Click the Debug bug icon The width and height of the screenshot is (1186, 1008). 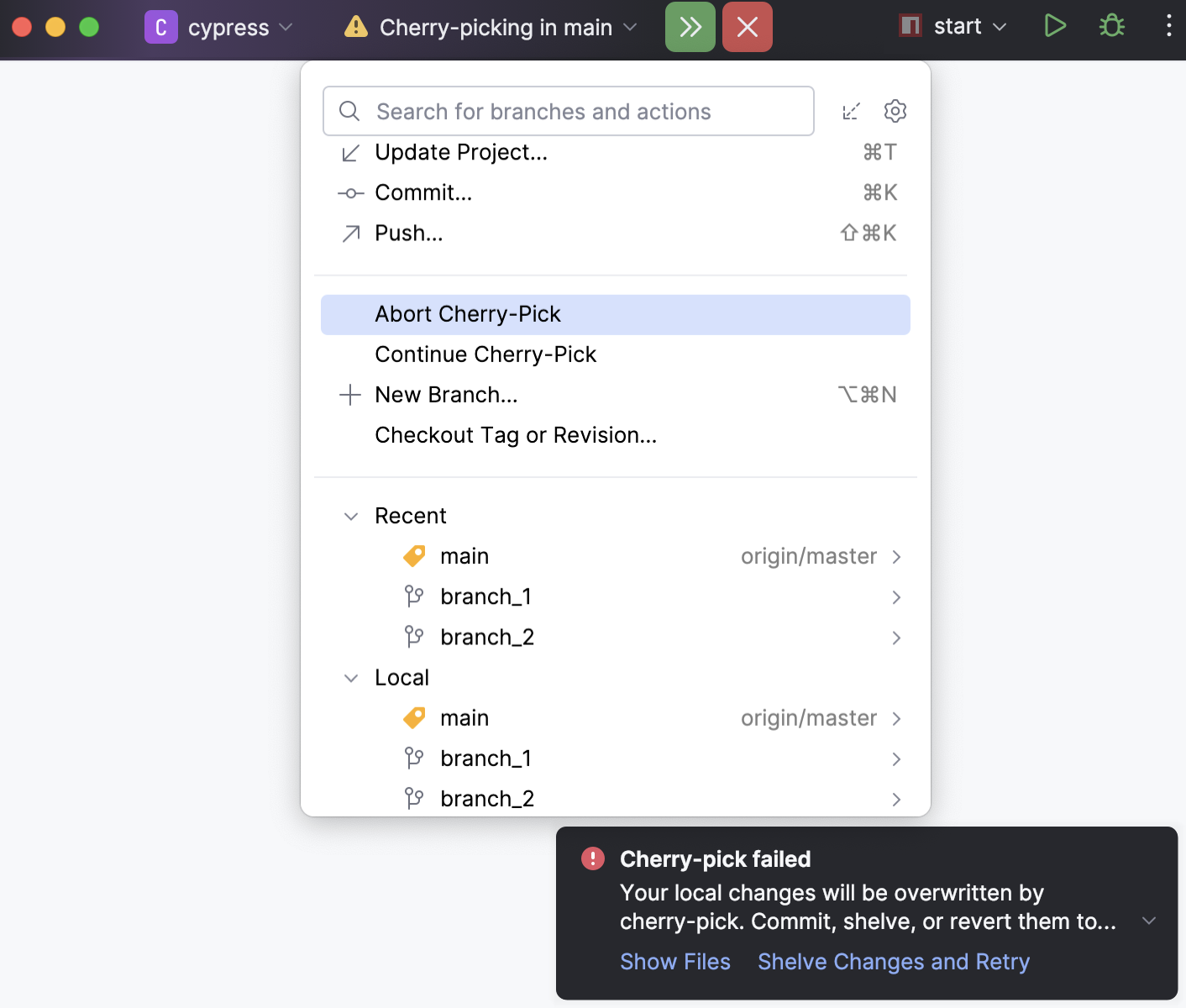point(1112,26)
